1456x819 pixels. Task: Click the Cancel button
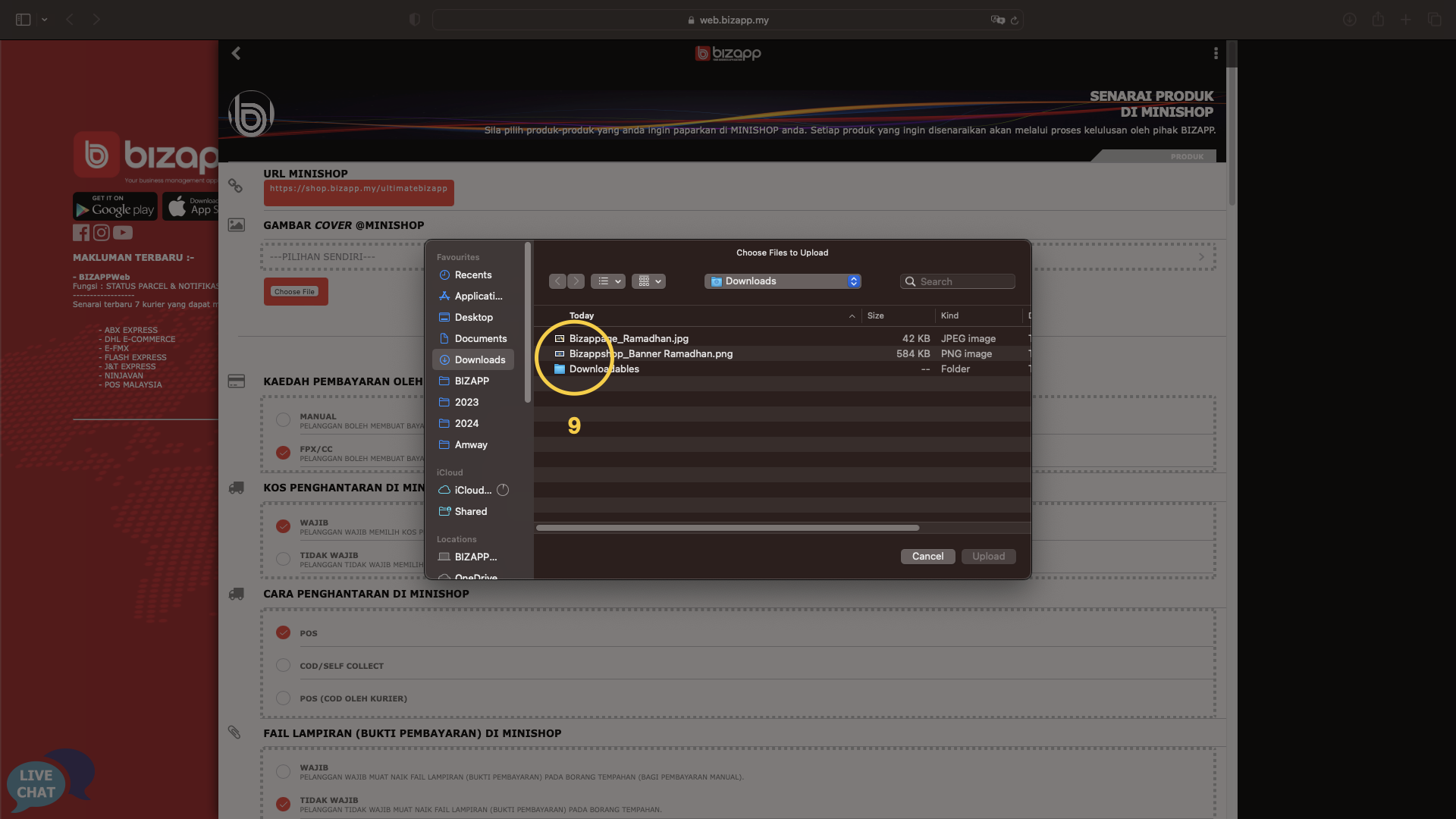pos(927,557)
